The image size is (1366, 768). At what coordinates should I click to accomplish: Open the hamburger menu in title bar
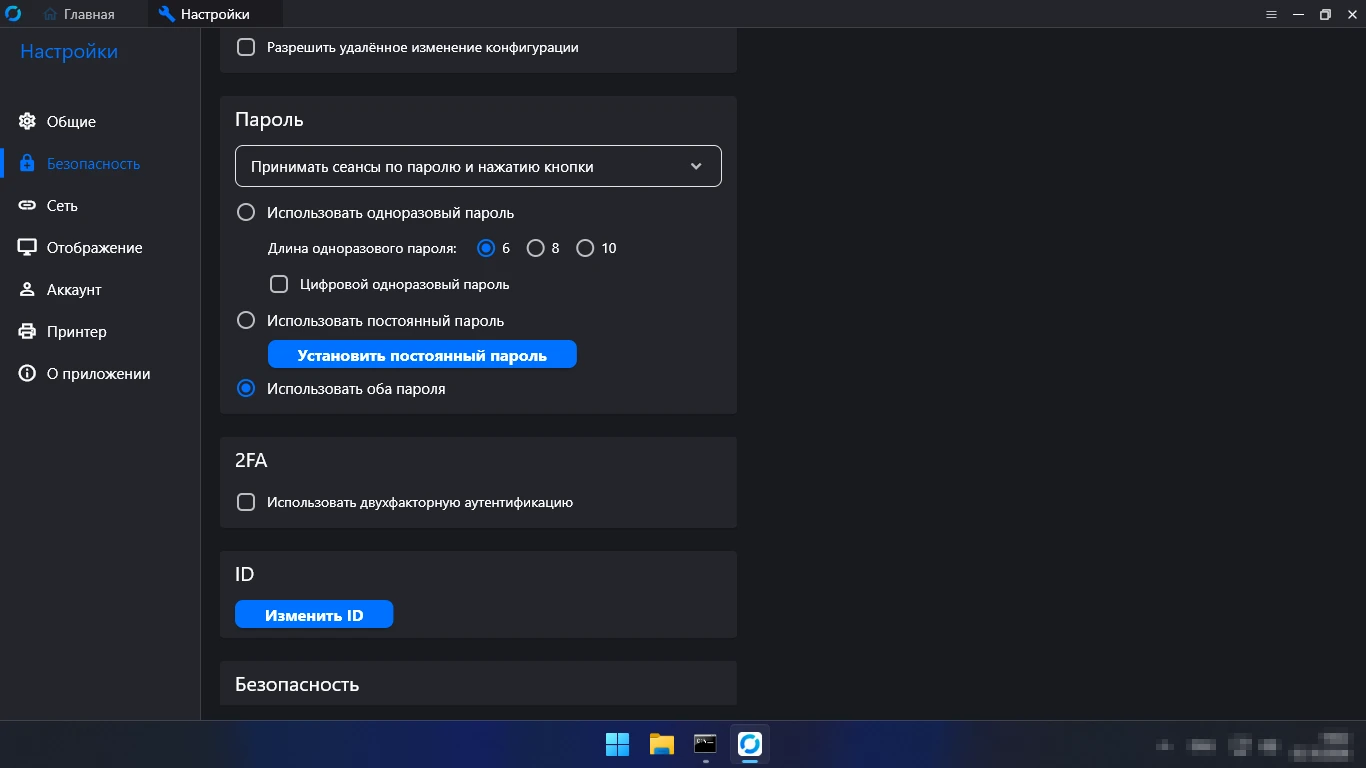click(x=1272, y=14)
